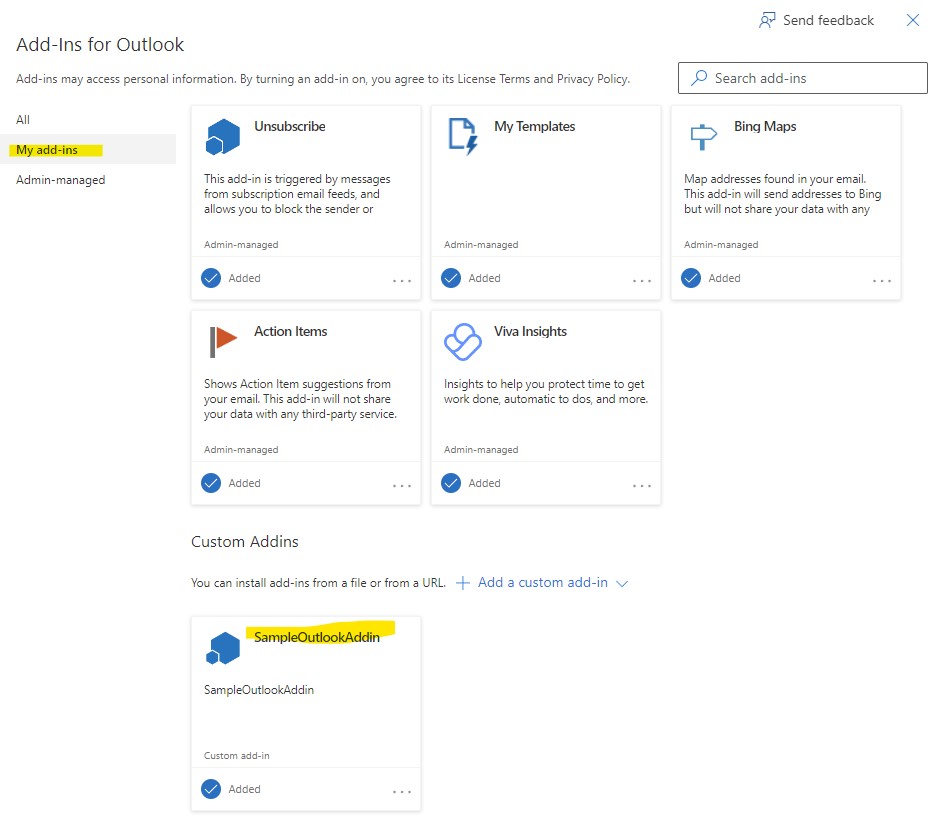Select the Action Items flag icon
The image size is (935, 822).
pyautogui.click(x=224, y=339)
